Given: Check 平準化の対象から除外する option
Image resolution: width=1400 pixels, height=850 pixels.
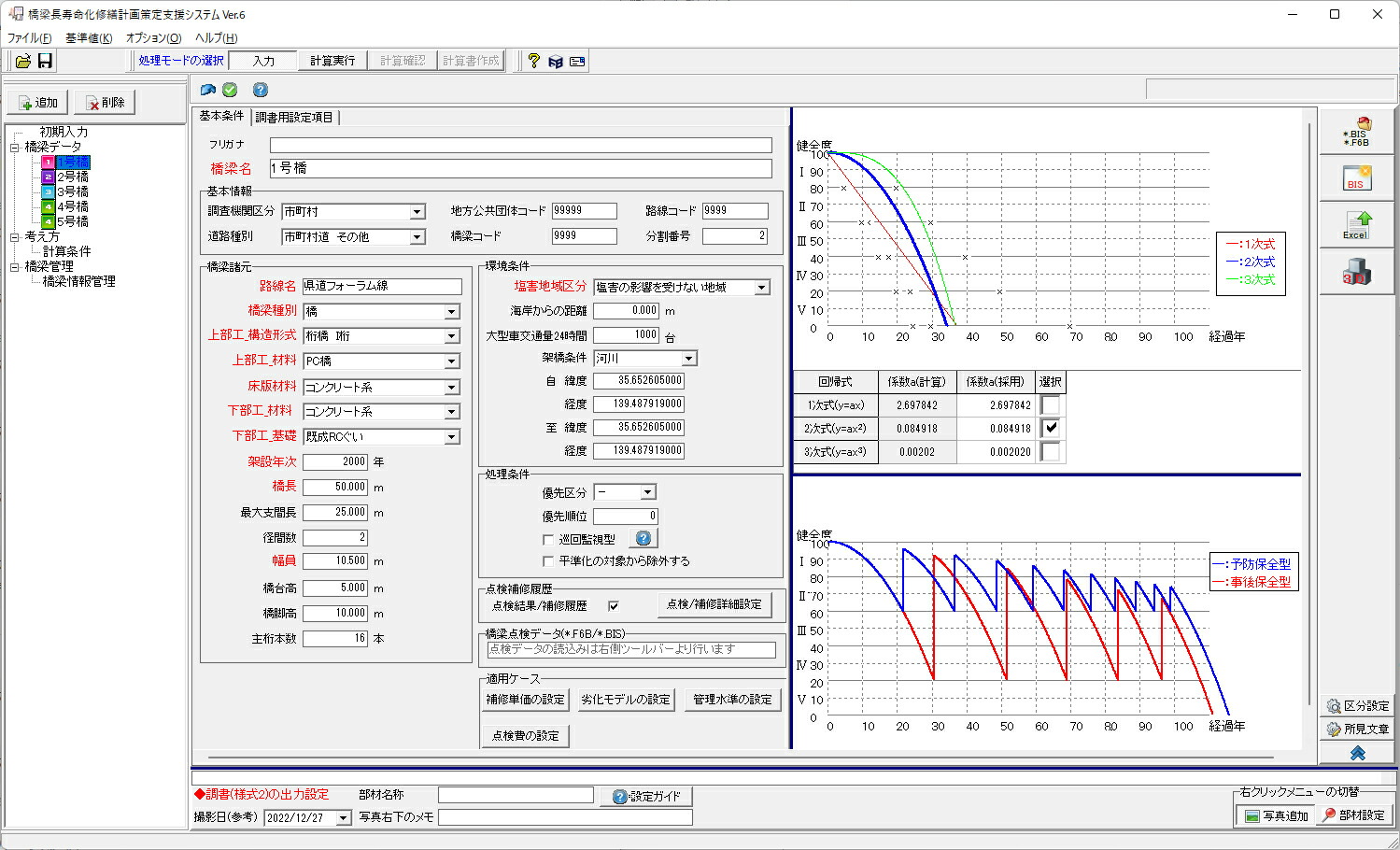Looking at the screenshot, I should [548, 561].
